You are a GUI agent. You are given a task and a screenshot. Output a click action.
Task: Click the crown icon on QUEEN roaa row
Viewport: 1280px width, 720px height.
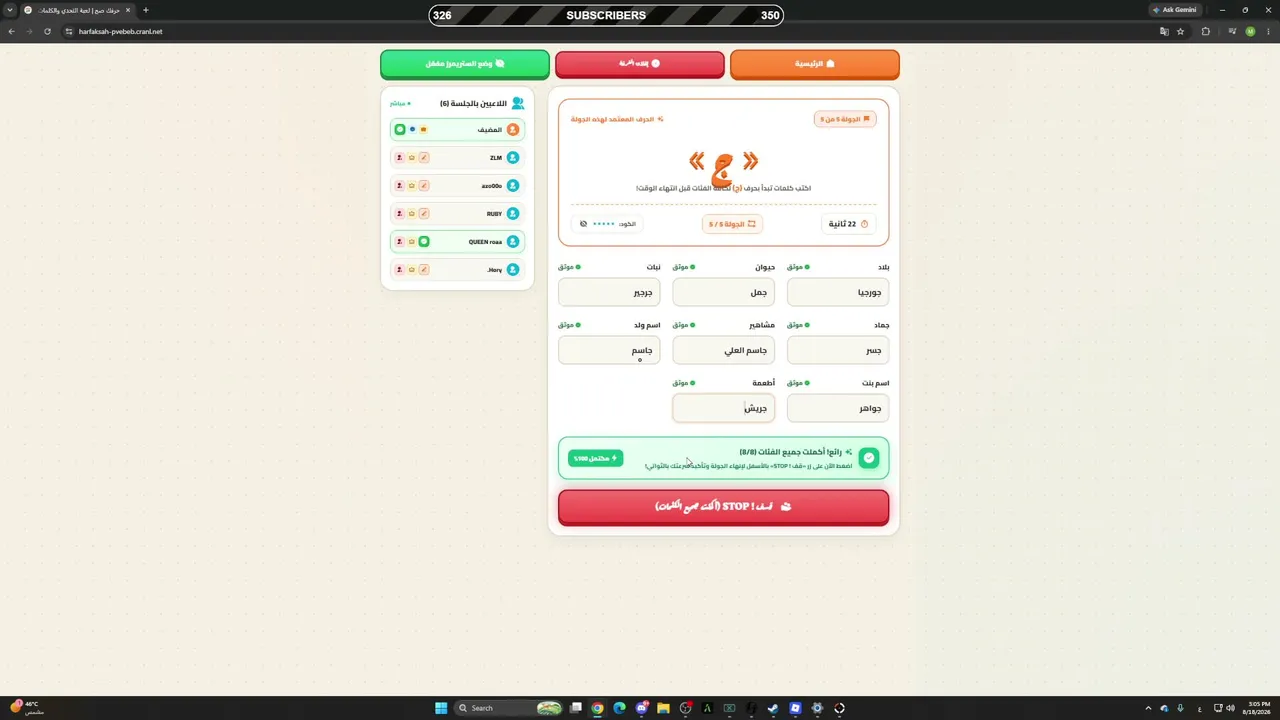coord(412,242)
